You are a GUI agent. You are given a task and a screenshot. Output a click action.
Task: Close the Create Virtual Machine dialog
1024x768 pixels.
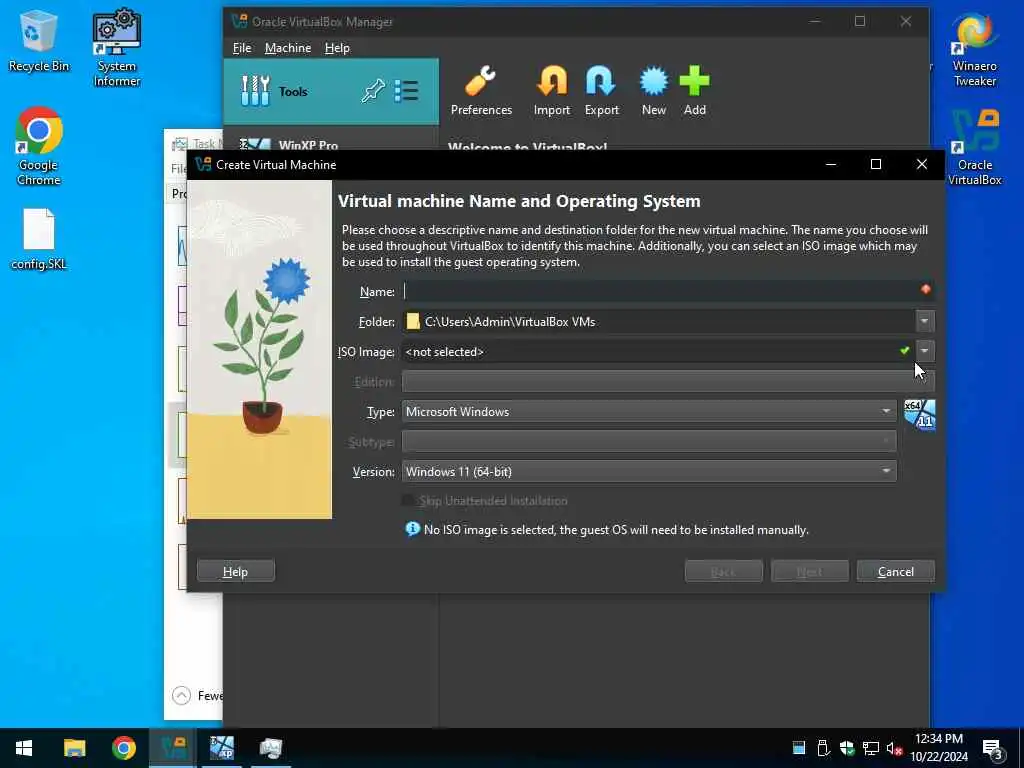[x=921, y=165]
